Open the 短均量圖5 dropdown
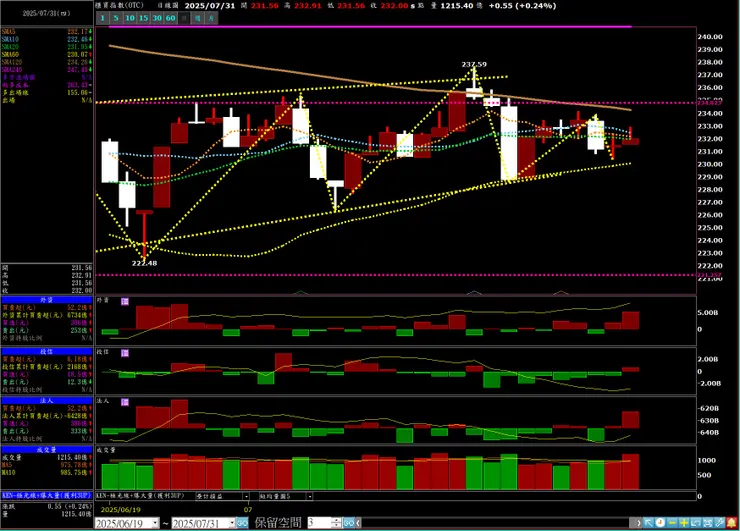 309,496
